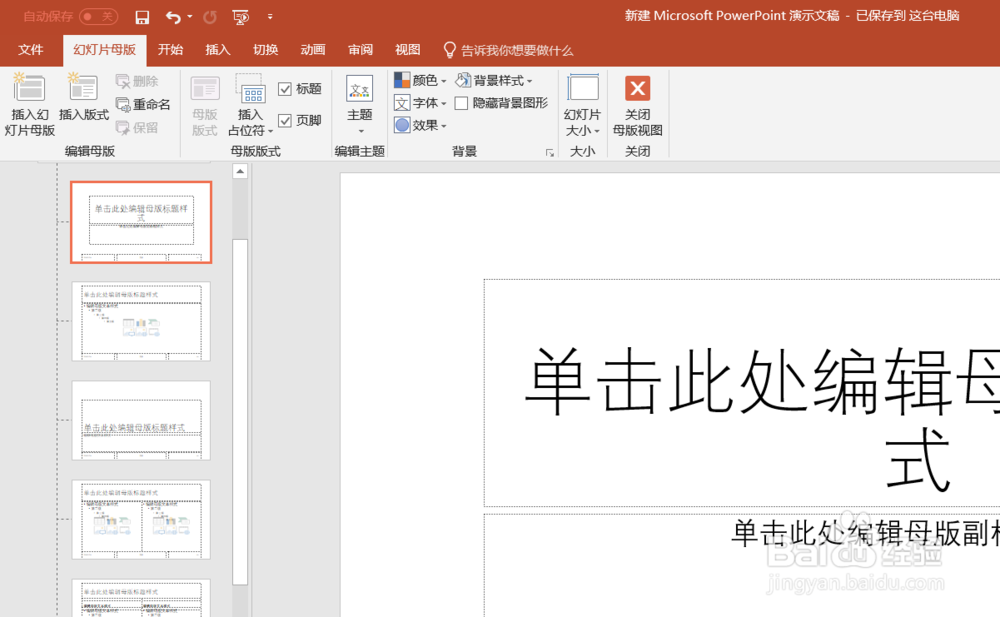Image resolution: width=1000 pixels, height=617 pixels.
Task: Open the 审阅 ribbon tab
Action: click(x=360, y=50)
